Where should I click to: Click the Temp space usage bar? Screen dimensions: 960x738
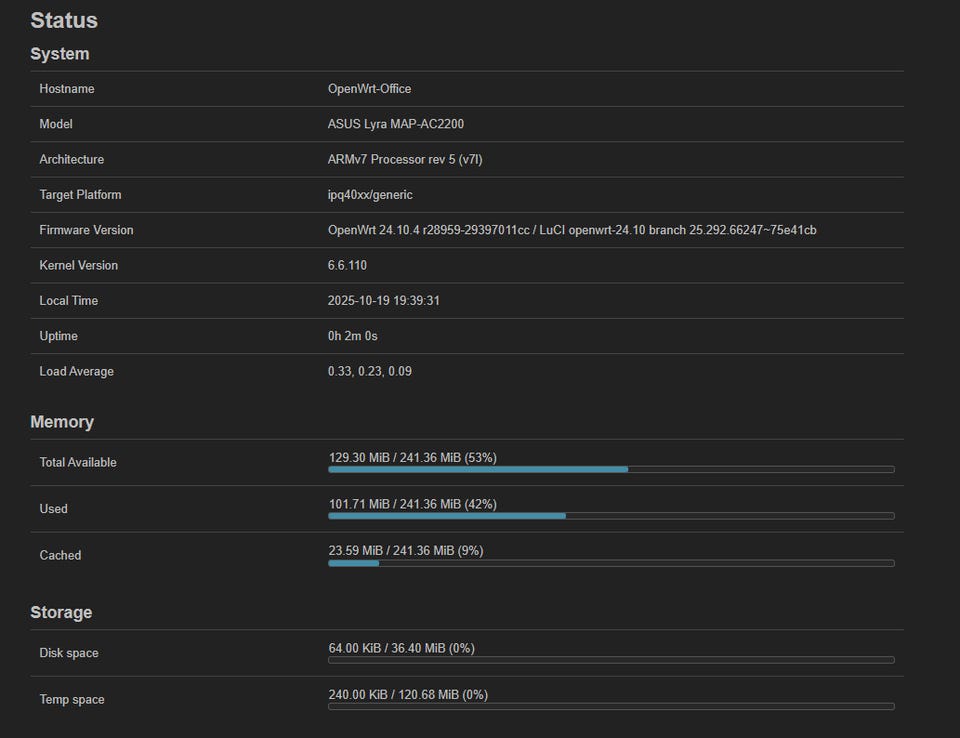611,707
